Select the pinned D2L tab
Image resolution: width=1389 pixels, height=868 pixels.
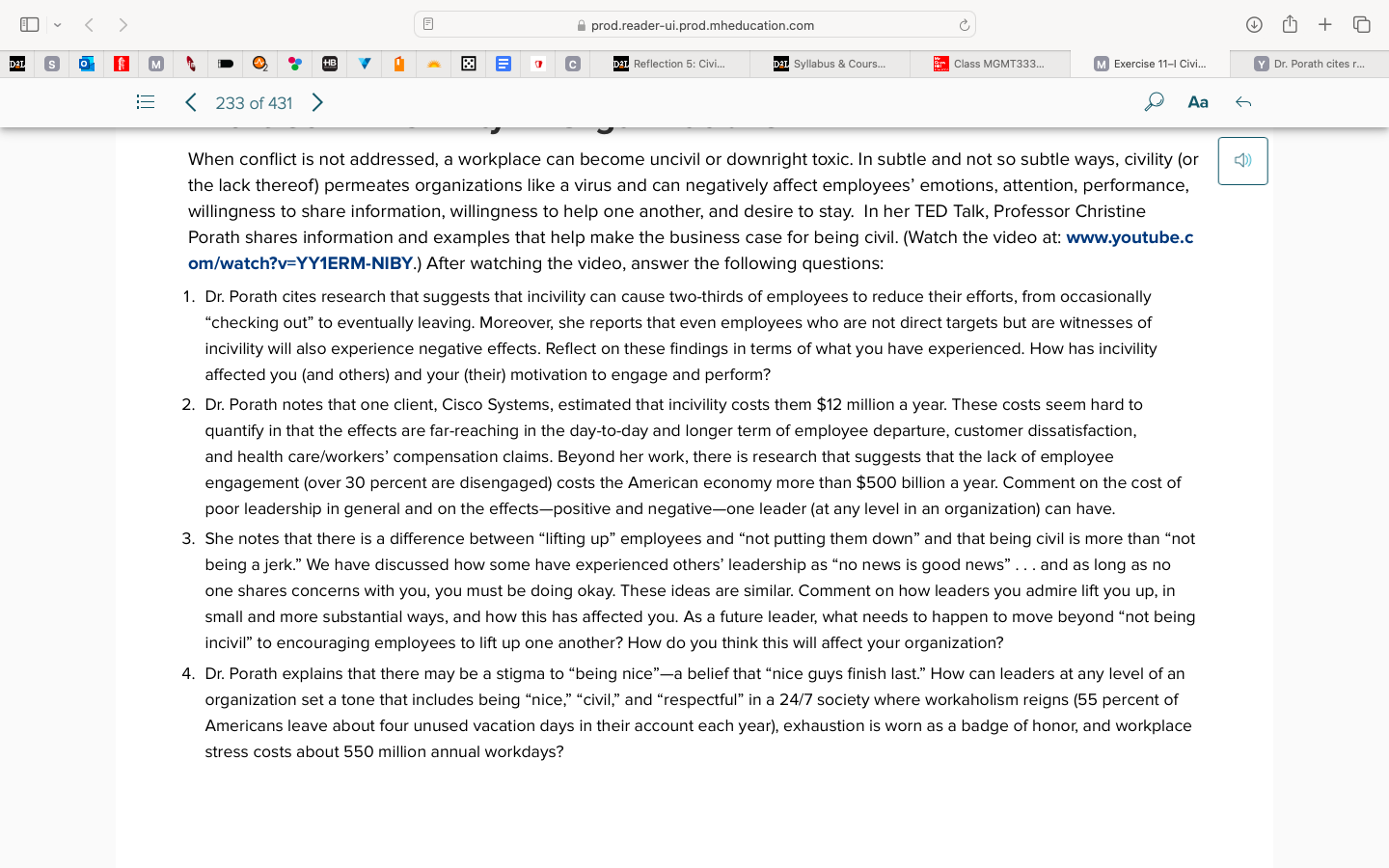coord(17,64)
